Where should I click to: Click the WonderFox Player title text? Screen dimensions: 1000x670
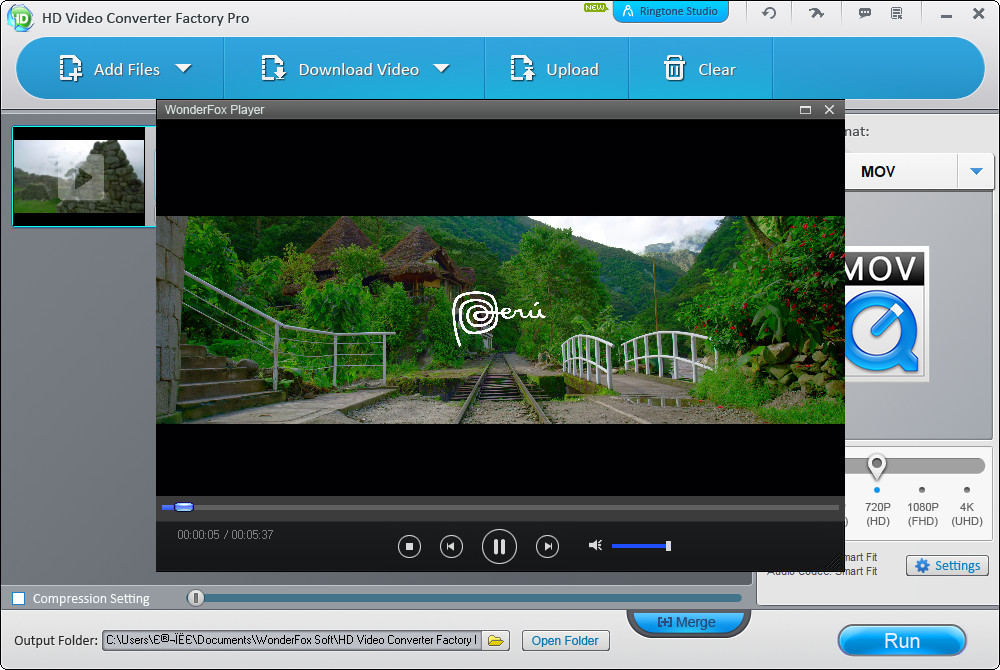(214, 110)
